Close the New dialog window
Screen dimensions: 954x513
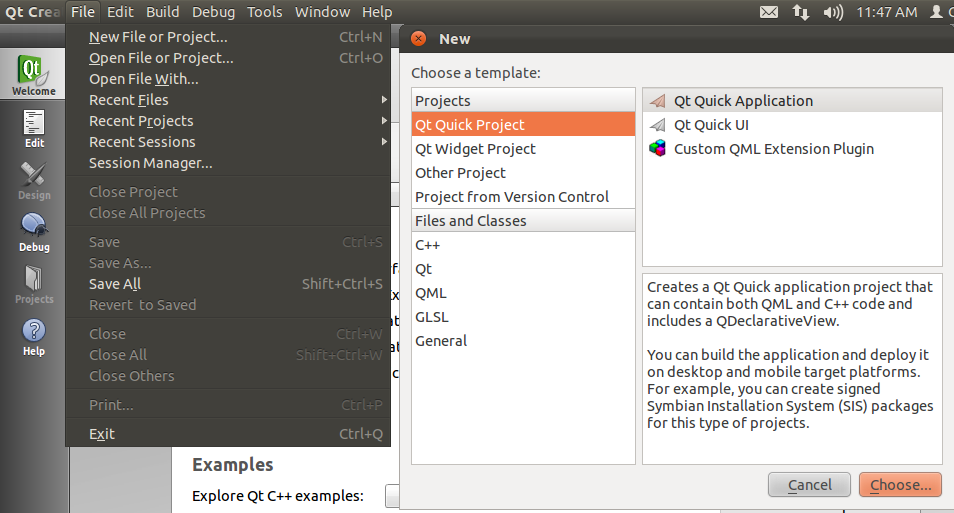pyautogui.click(x=418, y=39)
